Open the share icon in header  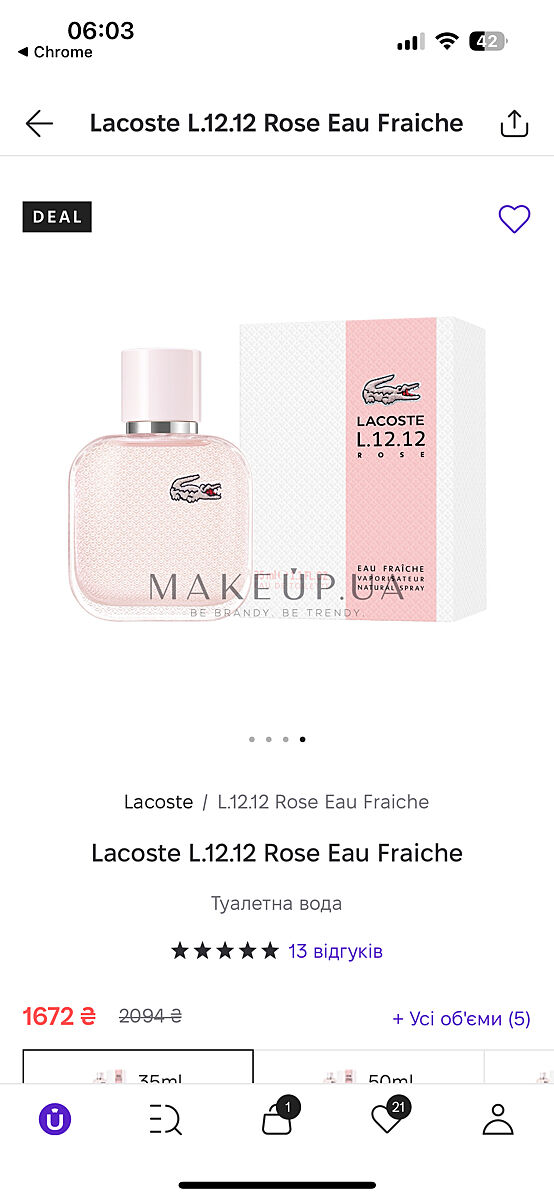[513, 123]
